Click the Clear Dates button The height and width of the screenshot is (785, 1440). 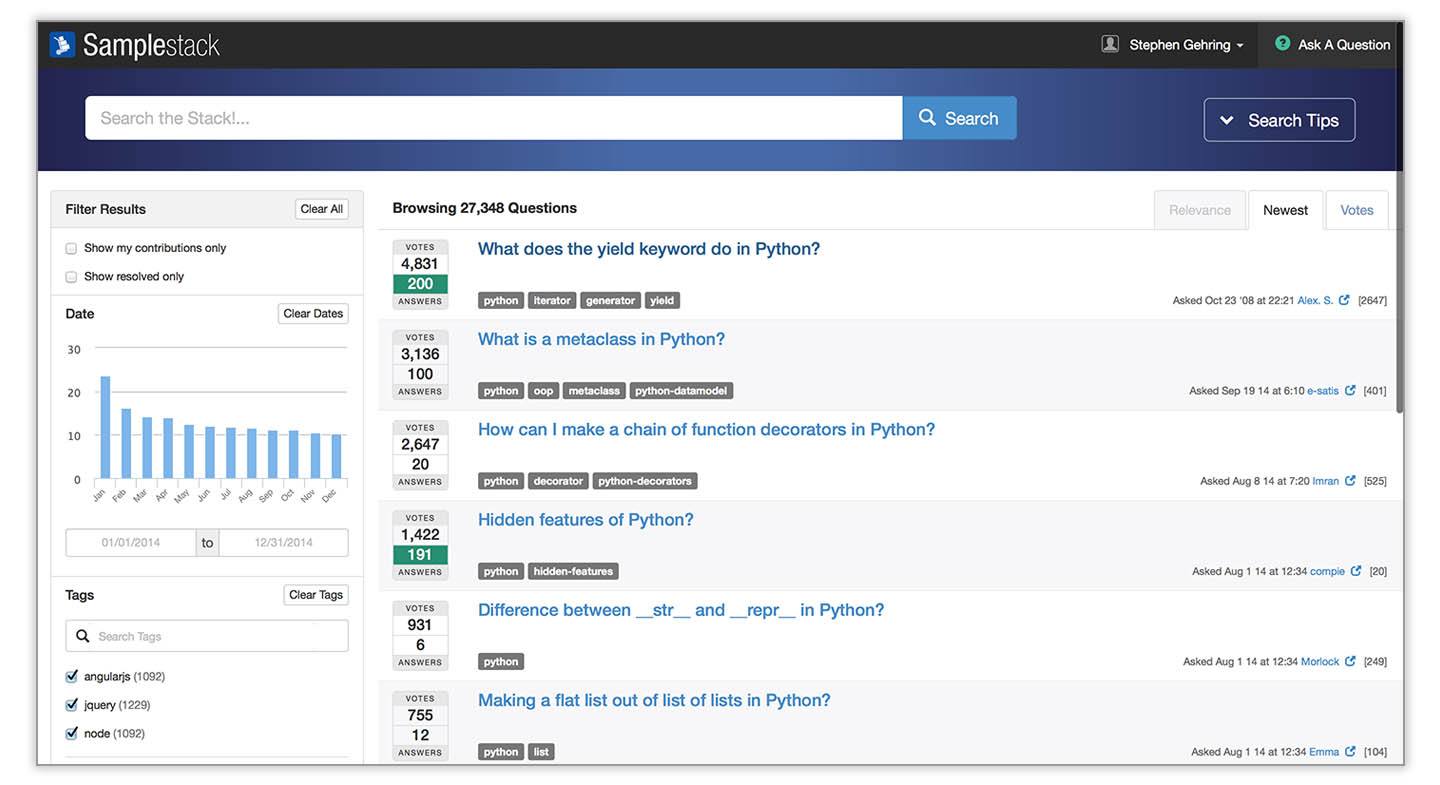(313, 314)
